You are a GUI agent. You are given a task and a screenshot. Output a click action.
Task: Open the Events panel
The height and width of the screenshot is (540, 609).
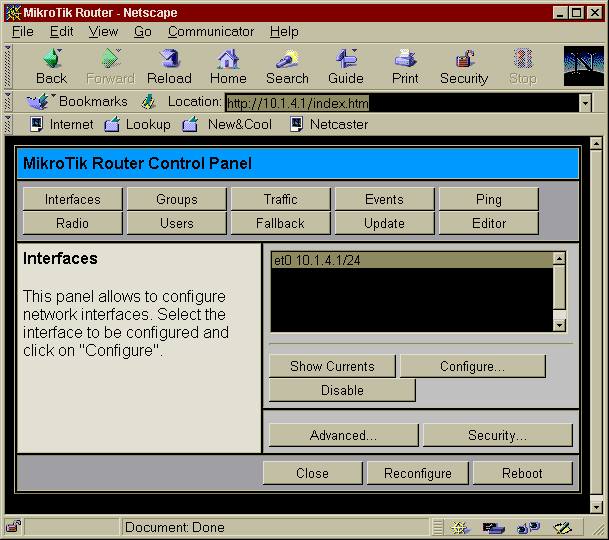click(x=385, y=199)
